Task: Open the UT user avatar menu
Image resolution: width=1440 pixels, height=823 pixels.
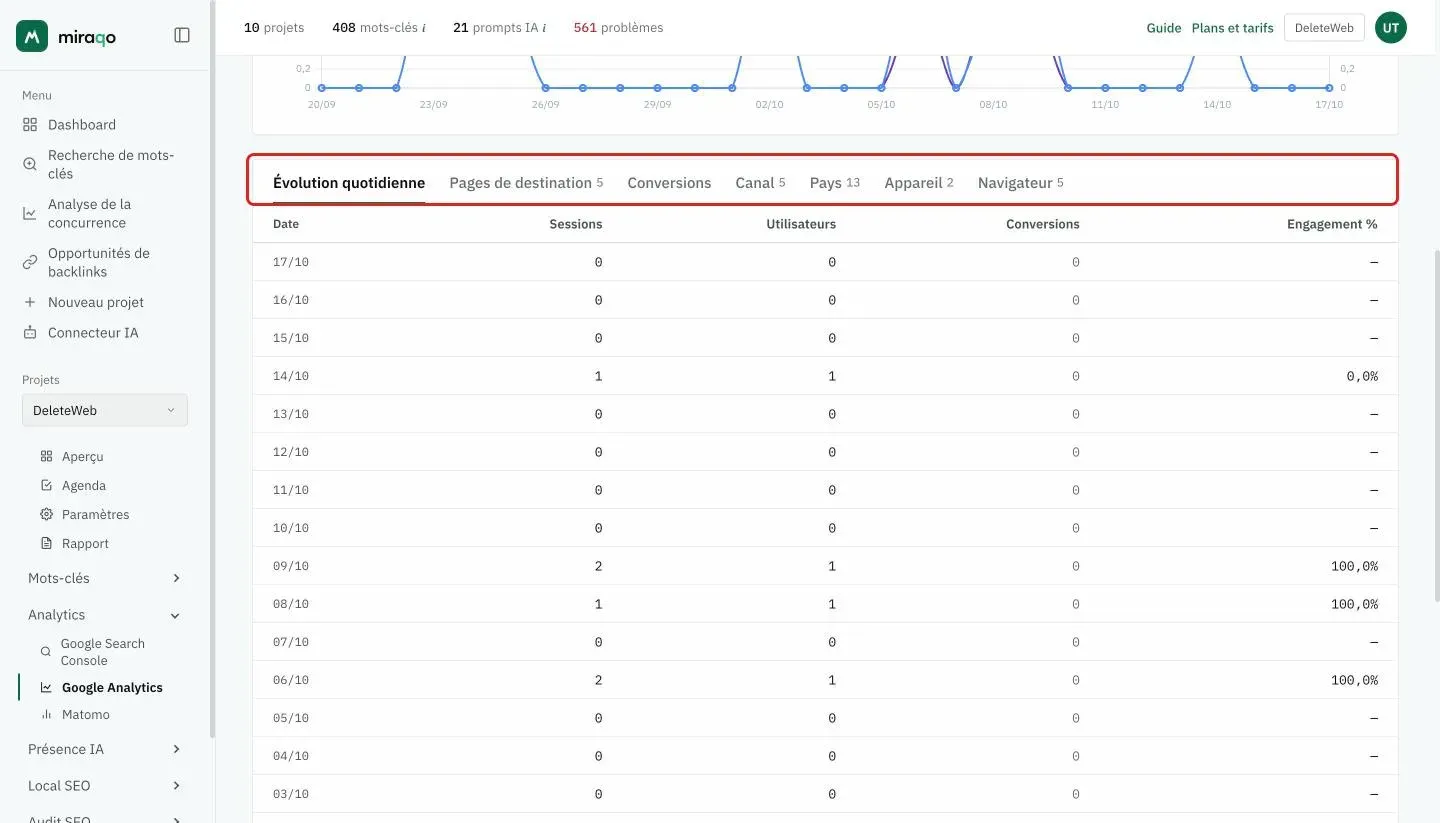Action: 1391,28
